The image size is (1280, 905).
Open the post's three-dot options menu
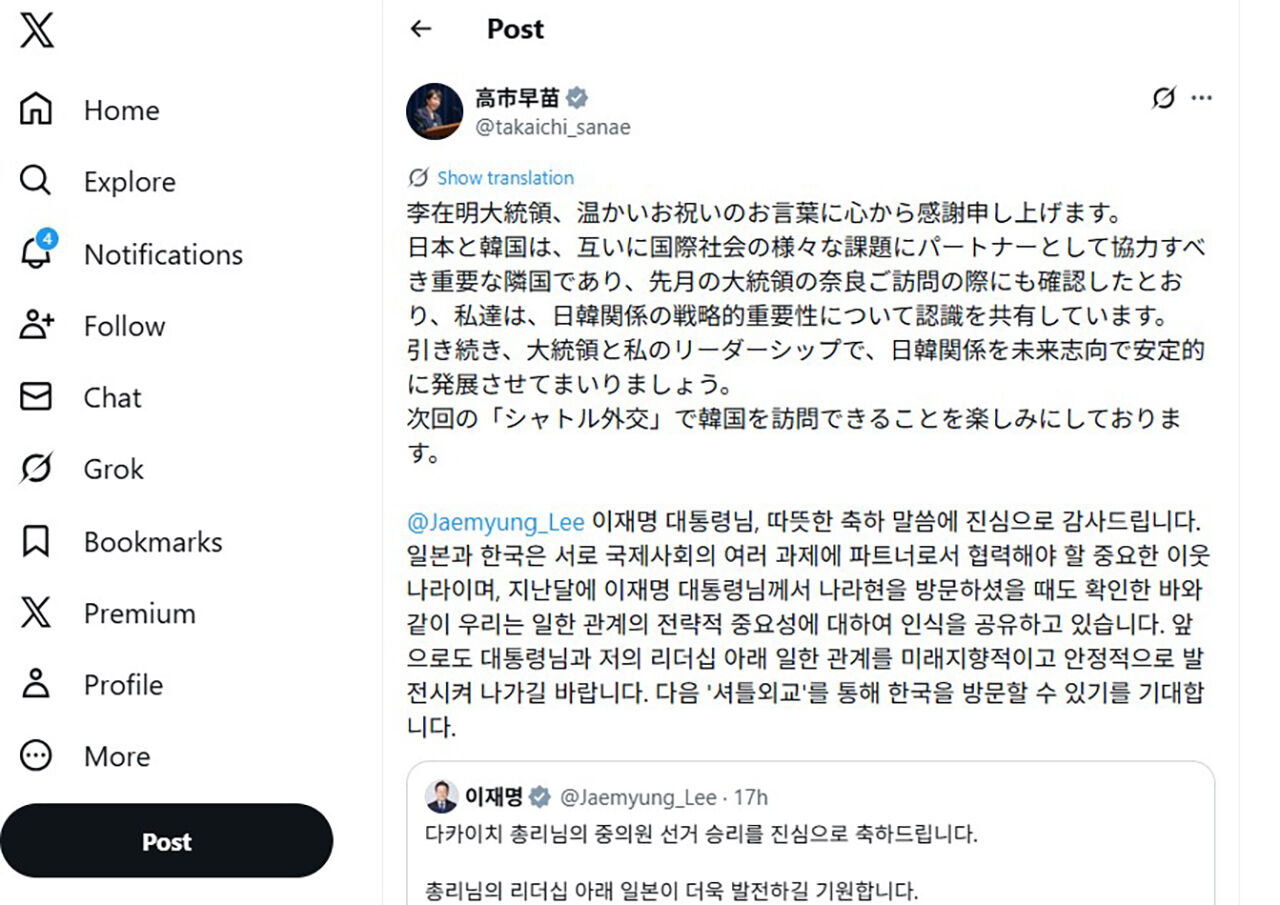[1202, 97]
